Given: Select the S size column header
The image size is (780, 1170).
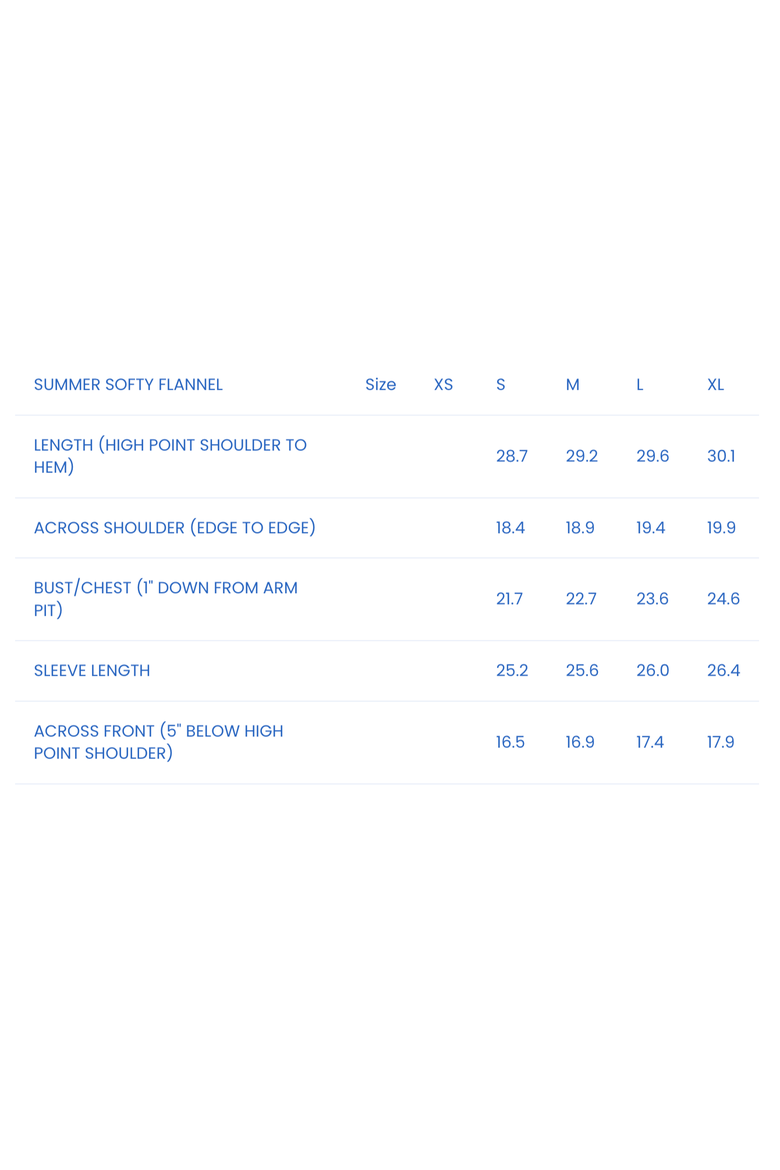Looking at the screenshot, I should pyautogui.click(x=501, y=384).
